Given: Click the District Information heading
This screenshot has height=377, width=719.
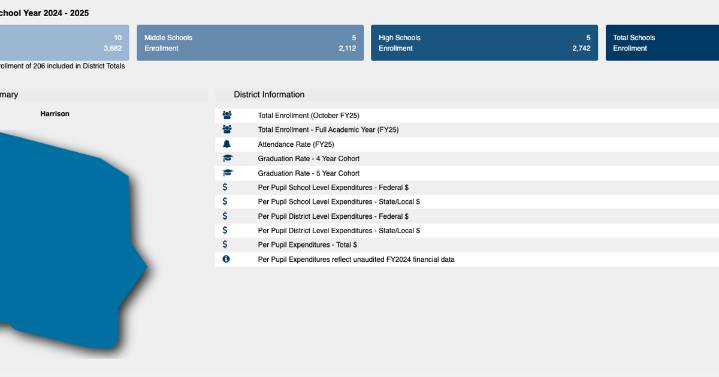Looking at the screenshot, I should (x=269, y=94).
